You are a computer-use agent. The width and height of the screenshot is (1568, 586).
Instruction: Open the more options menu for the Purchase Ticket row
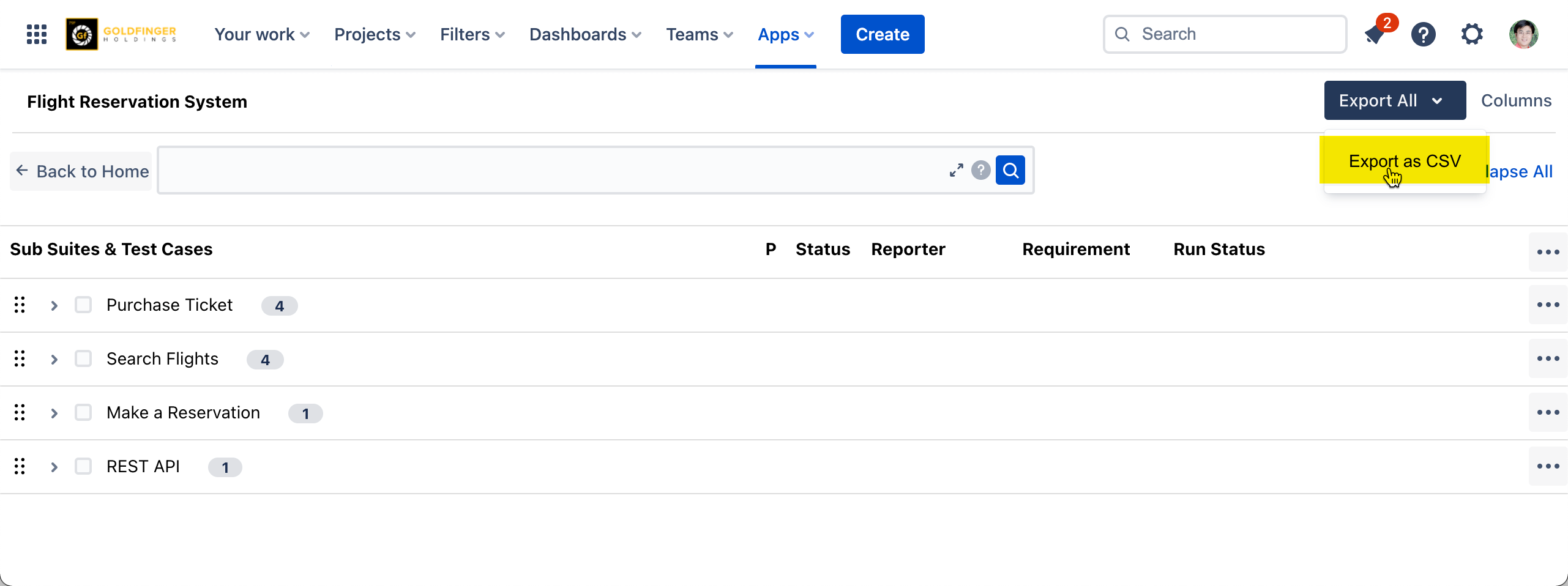pos(1548,305)
